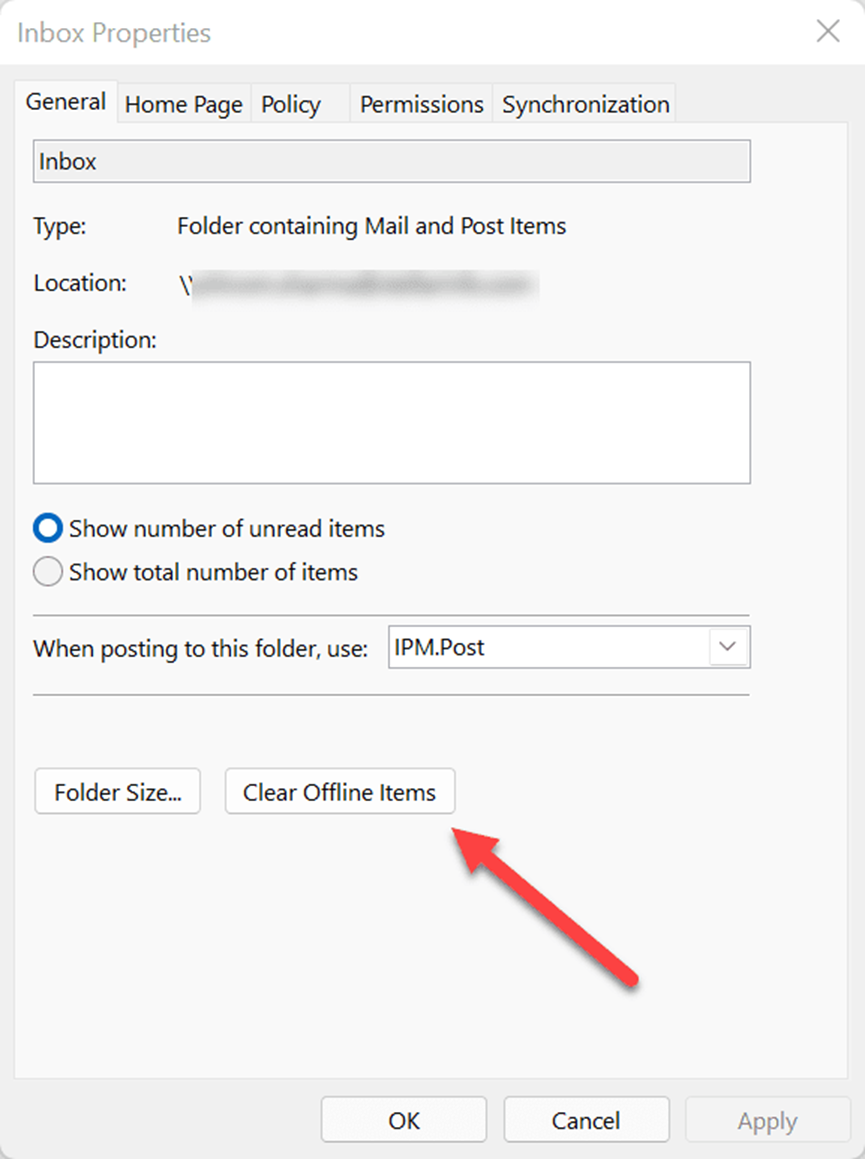The height and width of the screenshot is (1159, 865).
Task: Switch to the General tab
Action: (x=66, y=102)
